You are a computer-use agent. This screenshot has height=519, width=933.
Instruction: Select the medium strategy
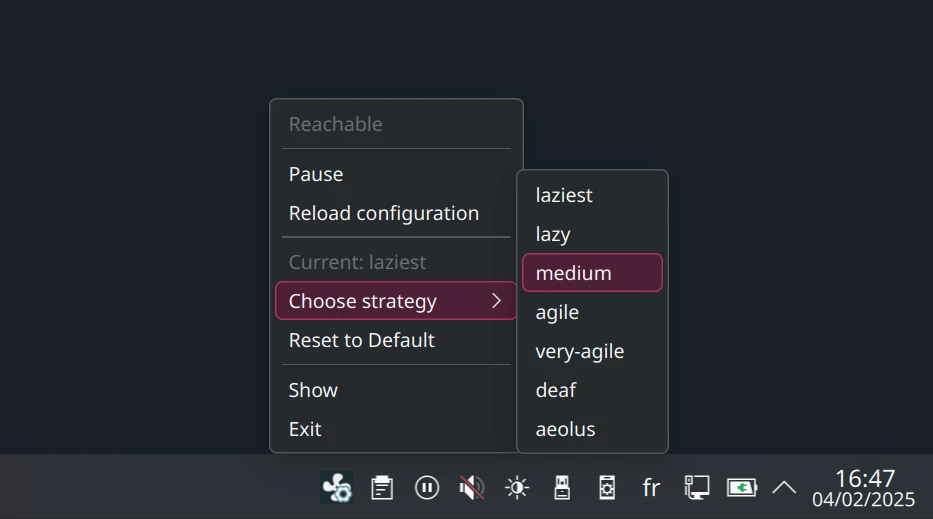coord(592,273)
